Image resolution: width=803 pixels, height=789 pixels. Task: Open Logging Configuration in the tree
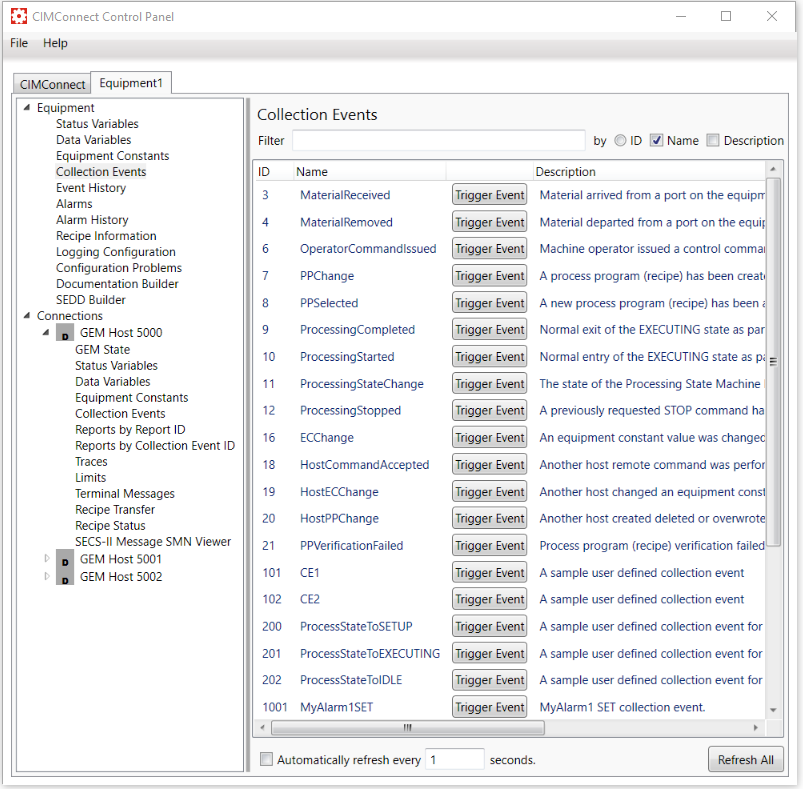point(115,252)
